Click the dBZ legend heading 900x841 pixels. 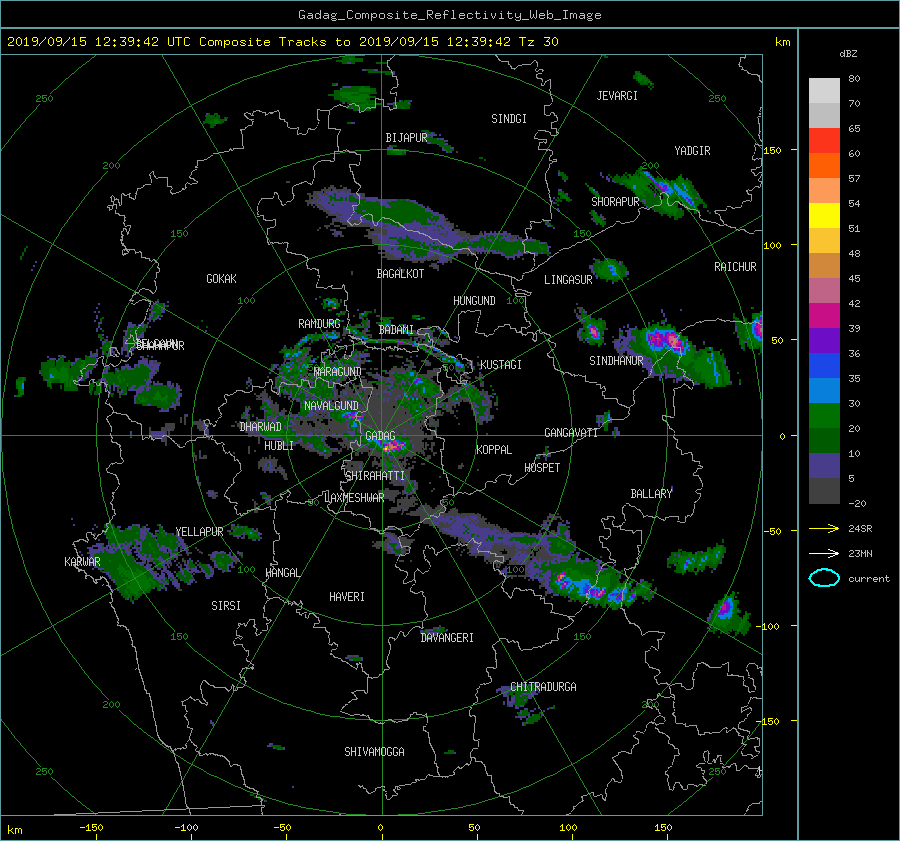pos(848,53)
